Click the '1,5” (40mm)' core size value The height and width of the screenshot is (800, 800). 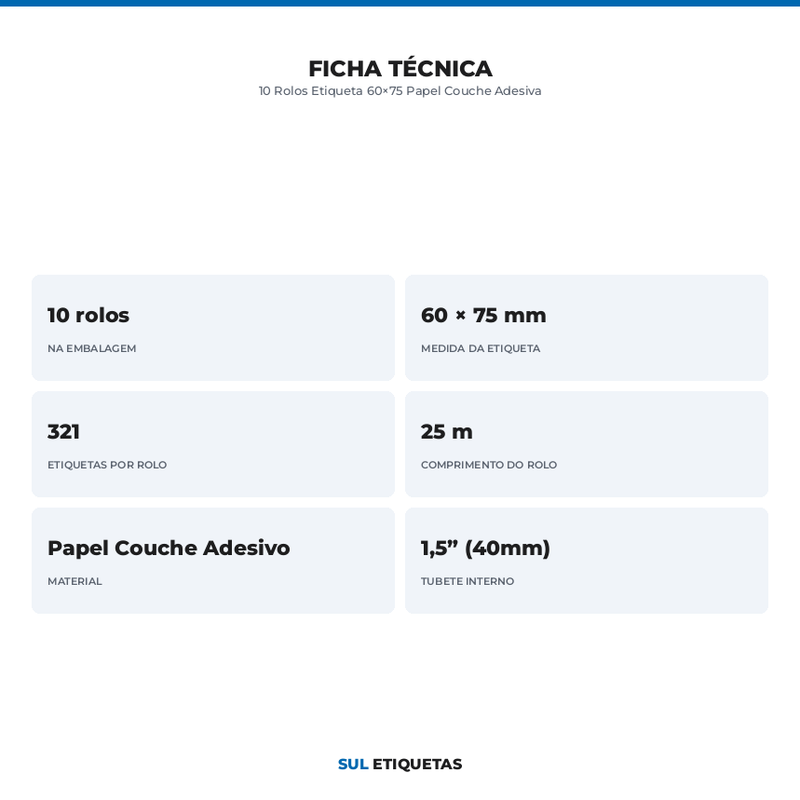point(486,548)
